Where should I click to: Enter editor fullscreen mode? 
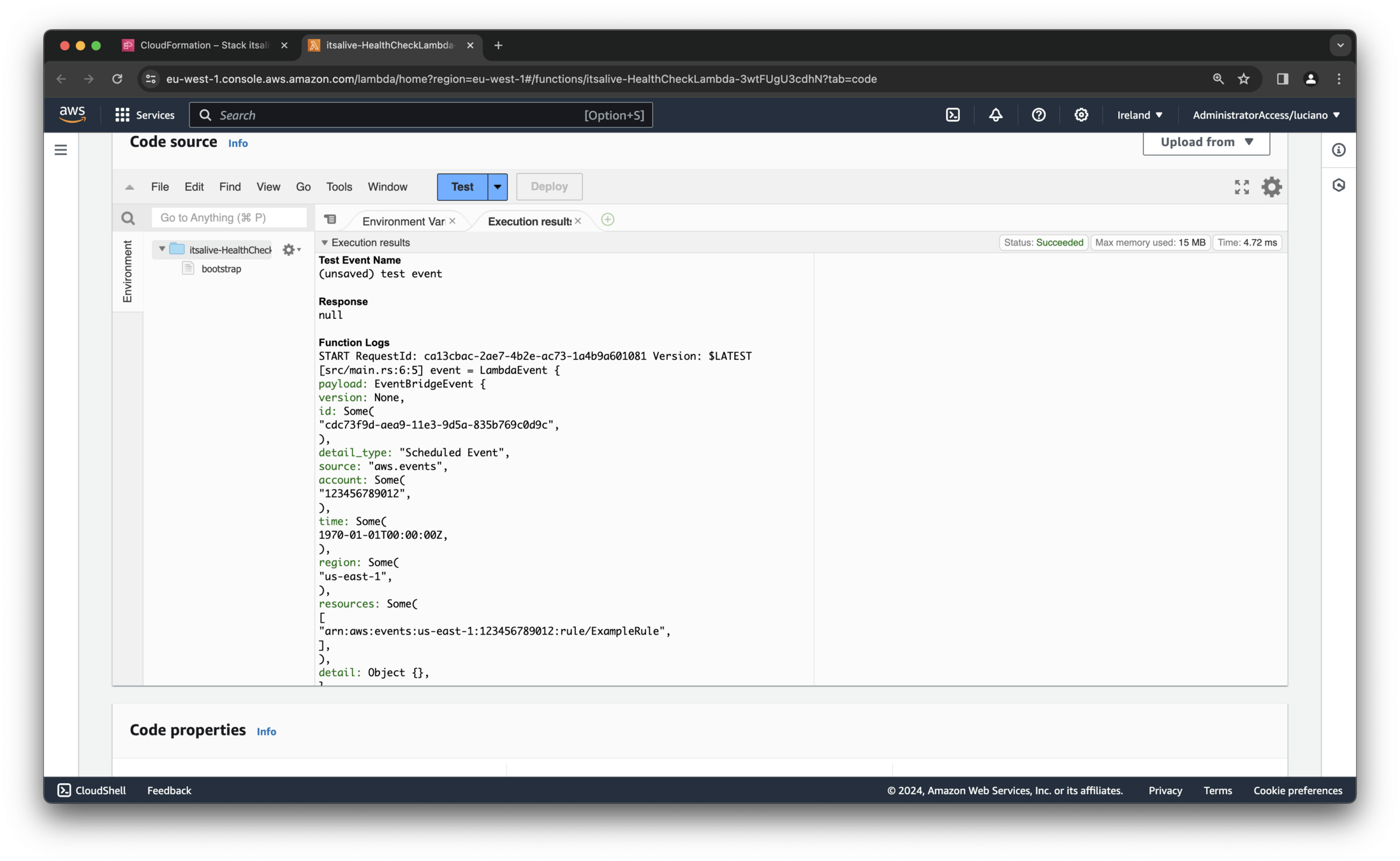(1241, 187)
